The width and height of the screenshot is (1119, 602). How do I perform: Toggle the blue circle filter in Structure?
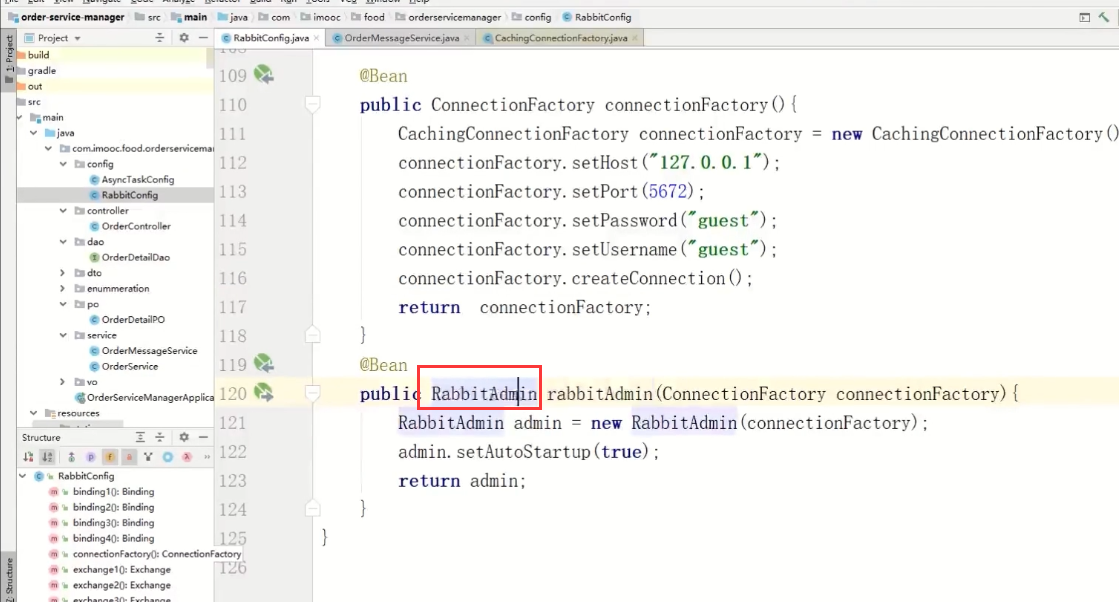168,456
